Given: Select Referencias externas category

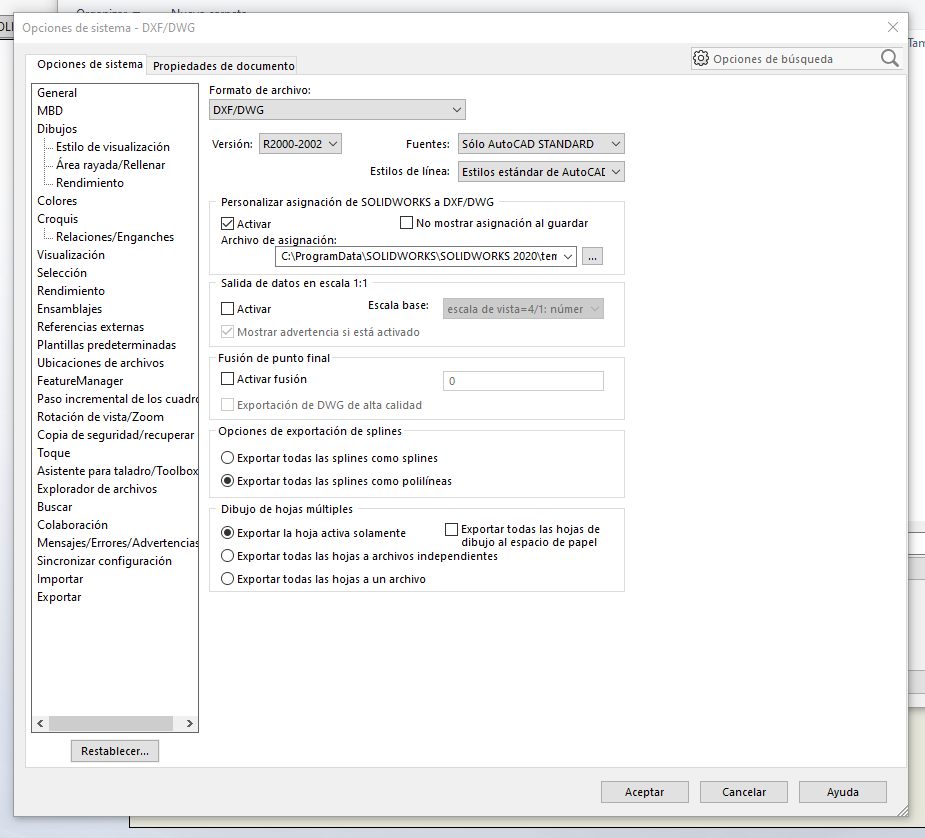Looking at the screenshot, I should [90, 327].
